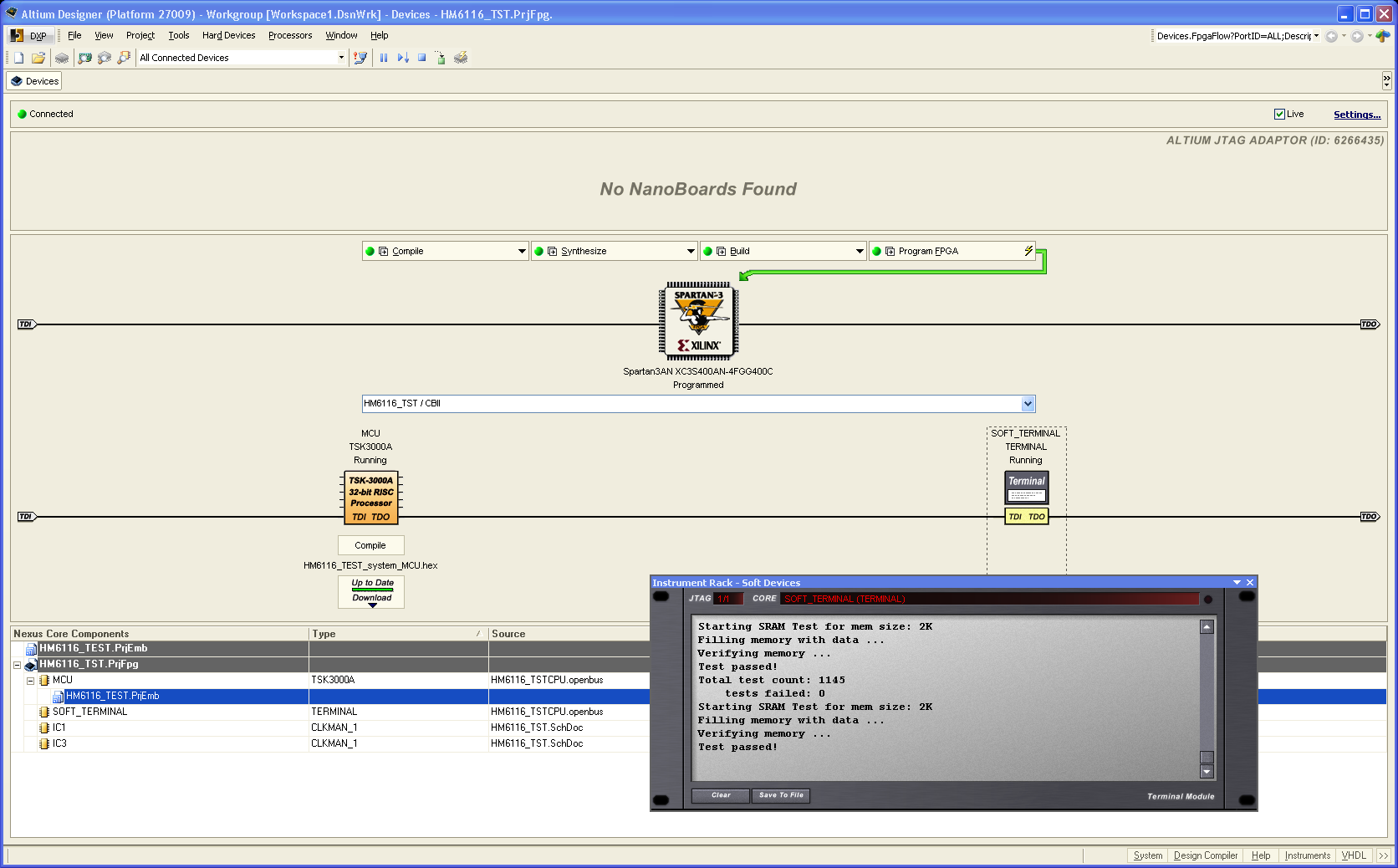Viewport: 1398px width, 868px height.
Task: Pause the processor using the pause icon
Action: [x=384, y=58]
